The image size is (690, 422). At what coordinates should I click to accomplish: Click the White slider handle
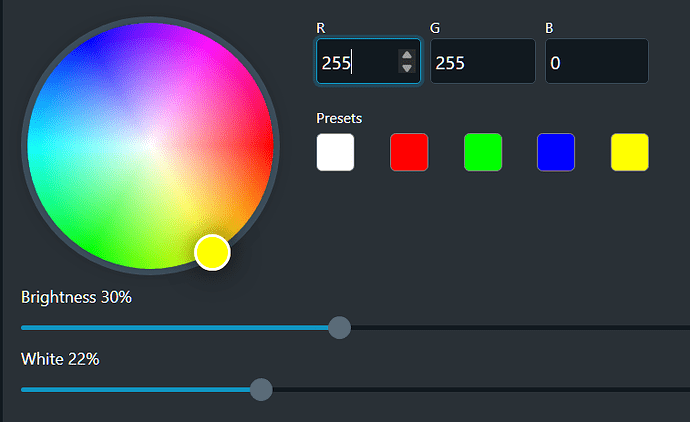[x=261, y=389]
